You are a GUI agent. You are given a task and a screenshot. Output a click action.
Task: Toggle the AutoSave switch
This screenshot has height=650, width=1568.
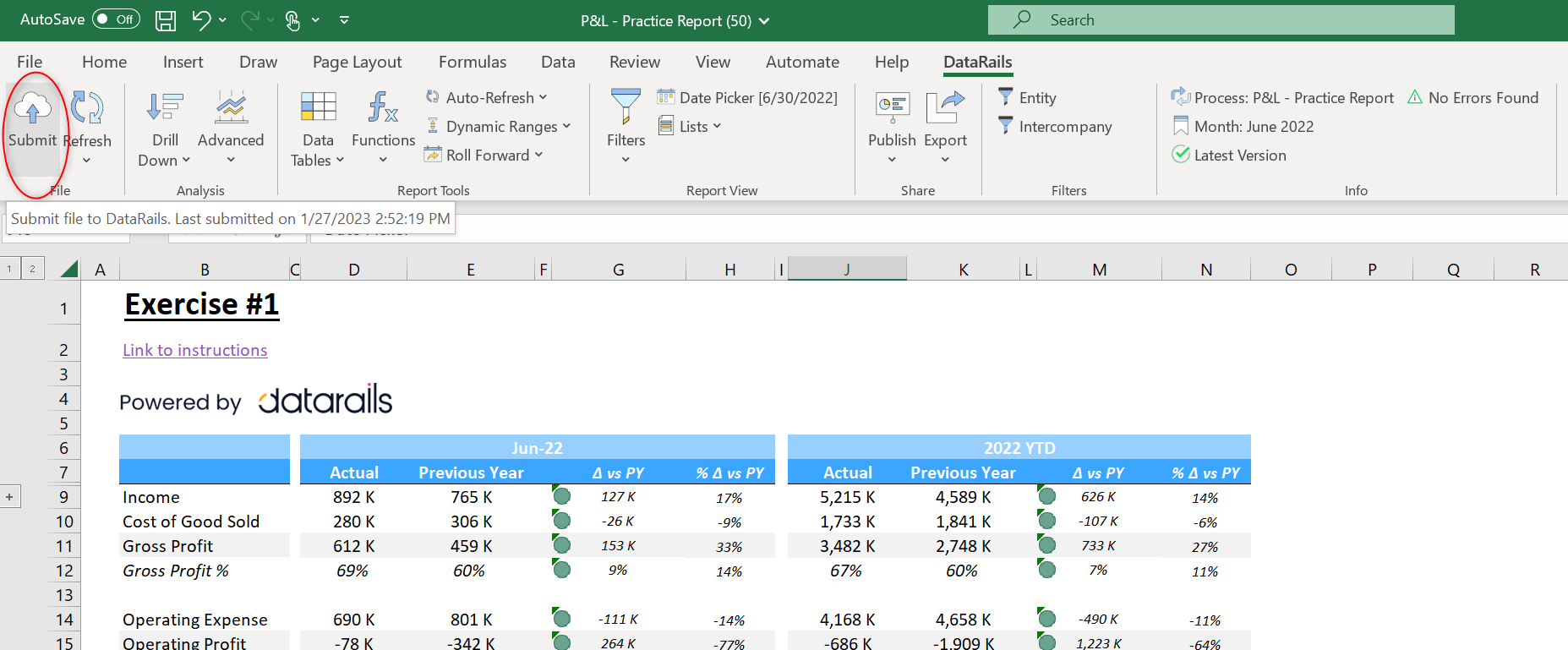click(116, 19)
